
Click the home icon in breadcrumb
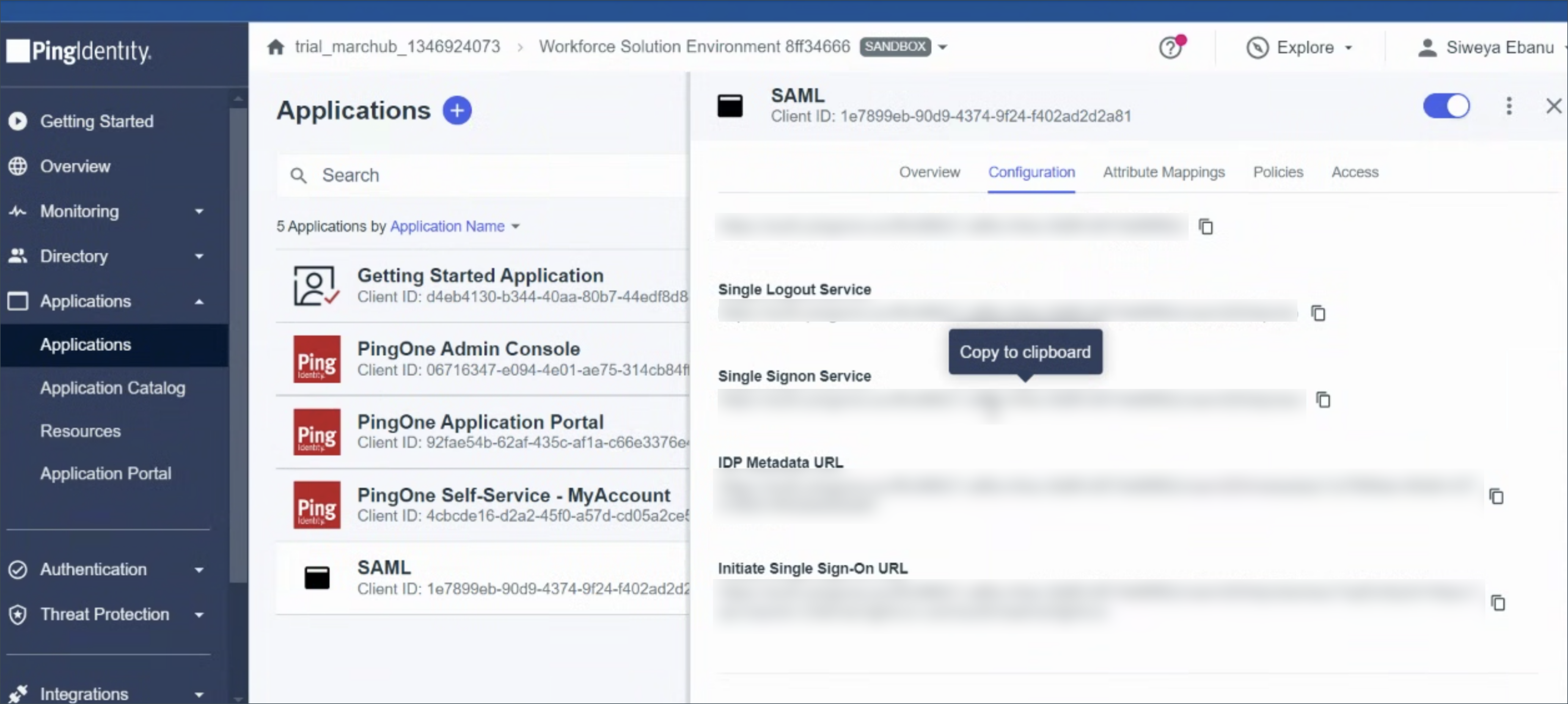276,47
